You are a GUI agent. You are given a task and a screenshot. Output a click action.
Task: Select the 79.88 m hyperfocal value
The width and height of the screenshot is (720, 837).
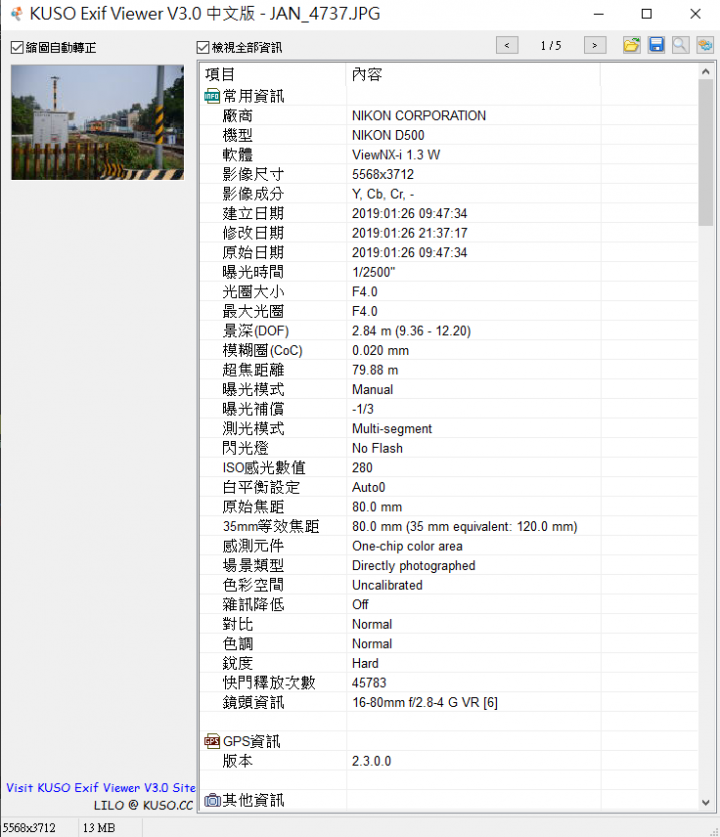tap(375, 370)
